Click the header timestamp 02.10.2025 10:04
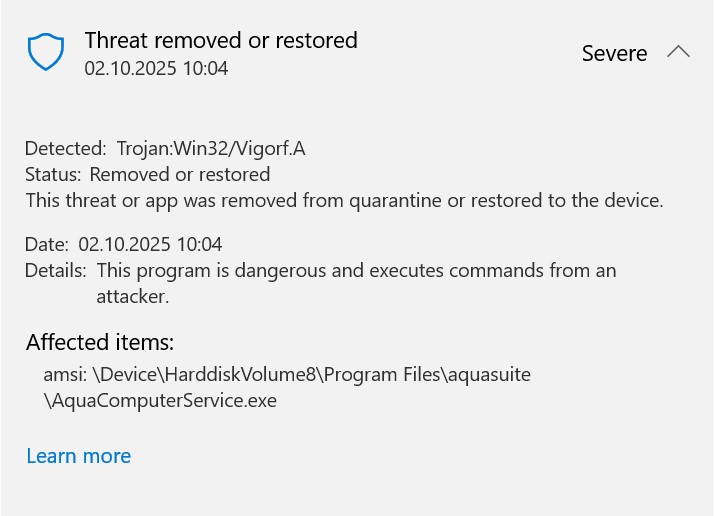 pos(156,68)
